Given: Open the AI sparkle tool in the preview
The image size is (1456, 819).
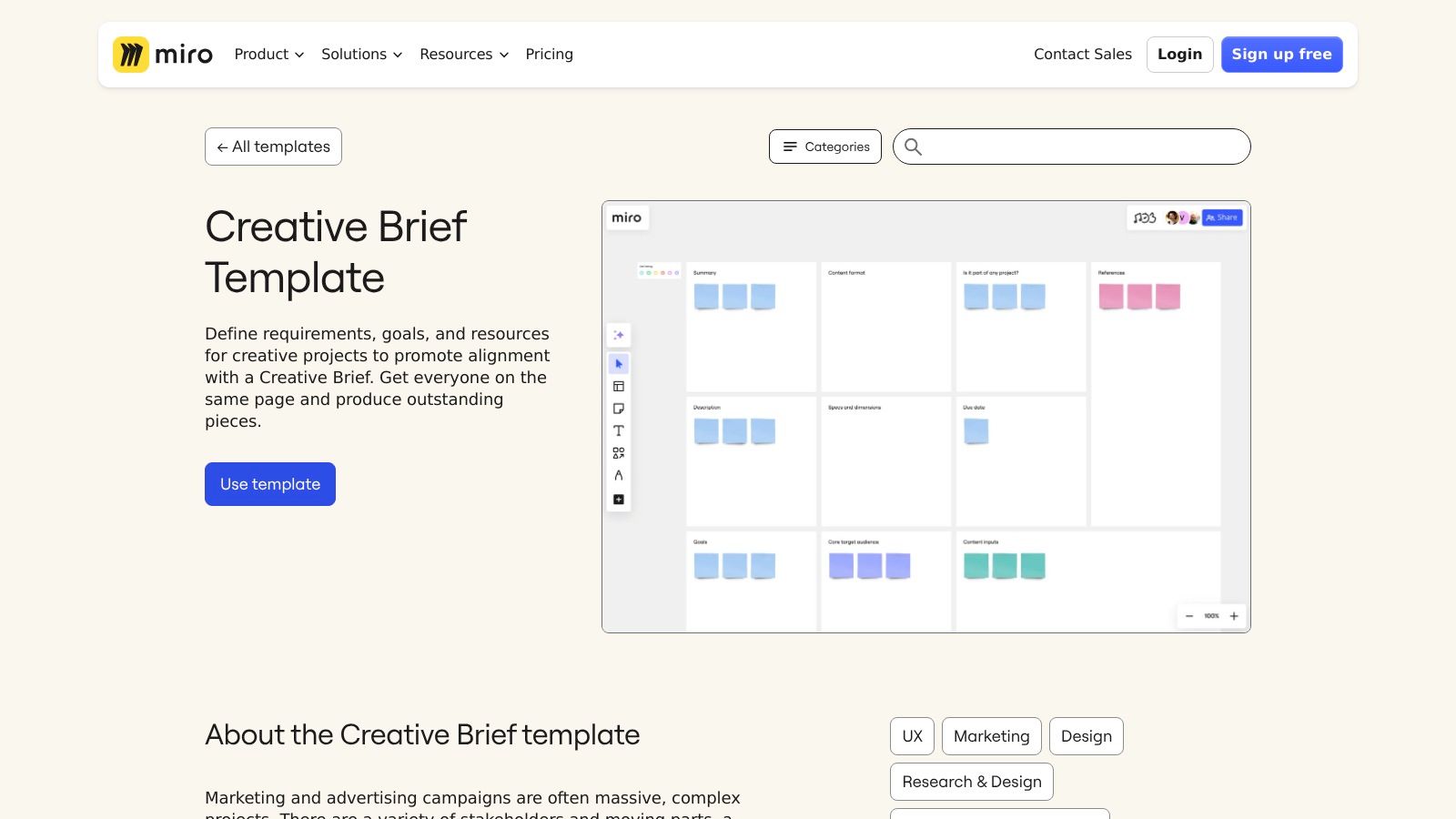Looking at the screenshot, I should (619, 335).
